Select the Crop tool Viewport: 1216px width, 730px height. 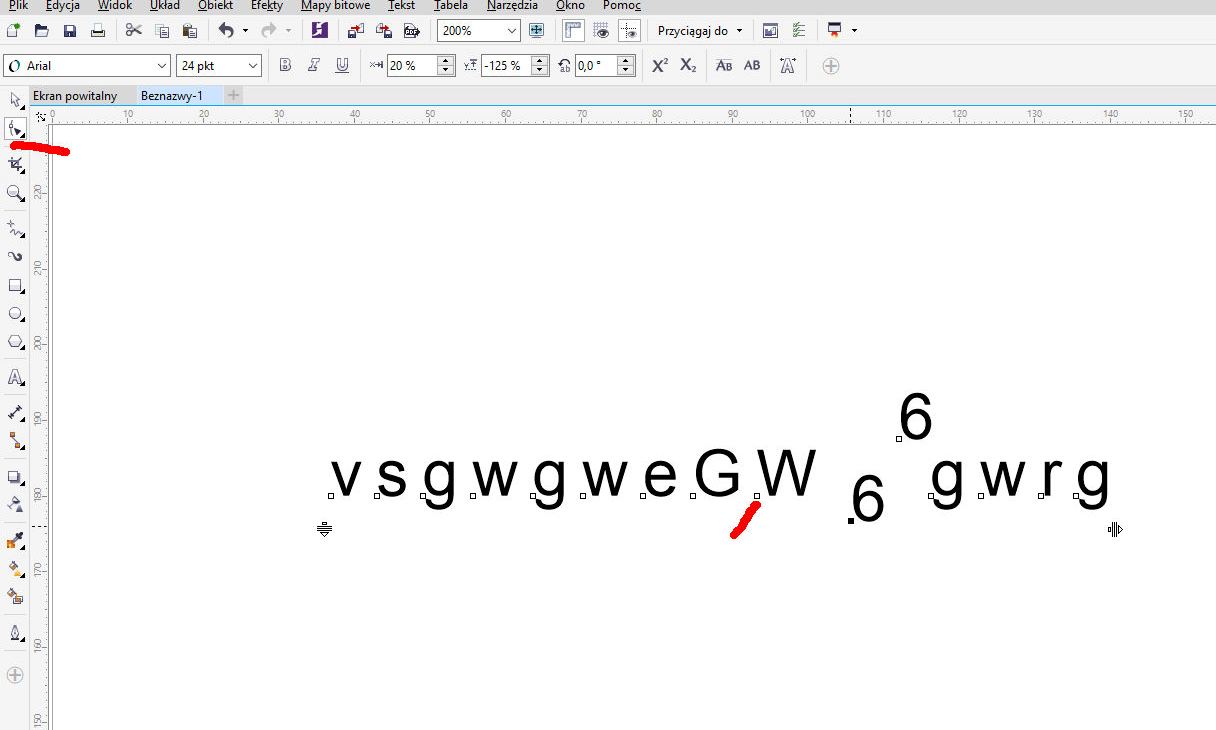pyautogui.click(x=15, y=164)
